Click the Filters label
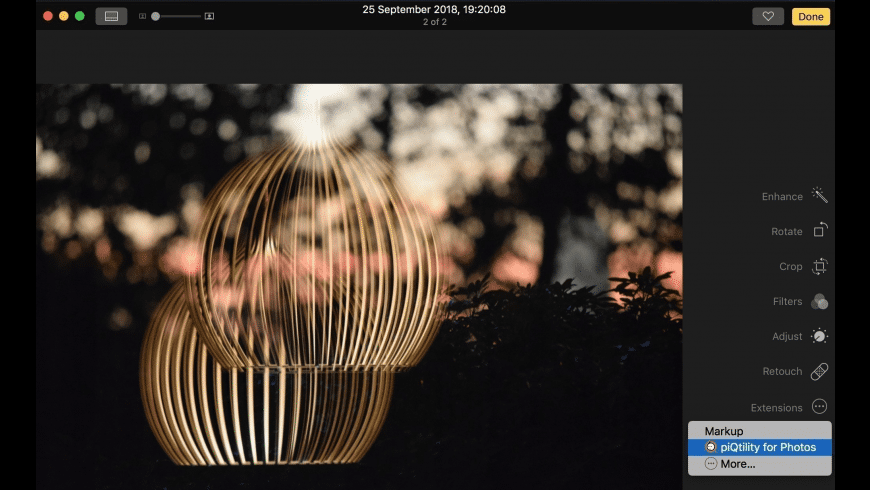Screen dimensions: 870x490 point(787,301)
